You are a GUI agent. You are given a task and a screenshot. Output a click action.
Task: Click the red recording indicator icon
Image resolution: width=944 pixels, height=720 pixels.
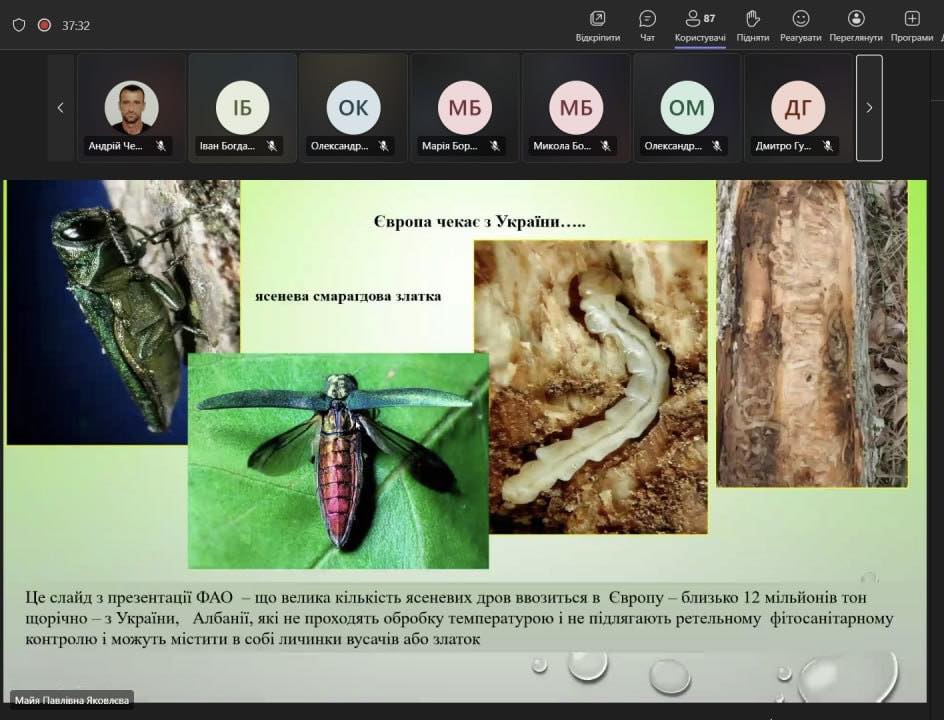tap(44, 25)
